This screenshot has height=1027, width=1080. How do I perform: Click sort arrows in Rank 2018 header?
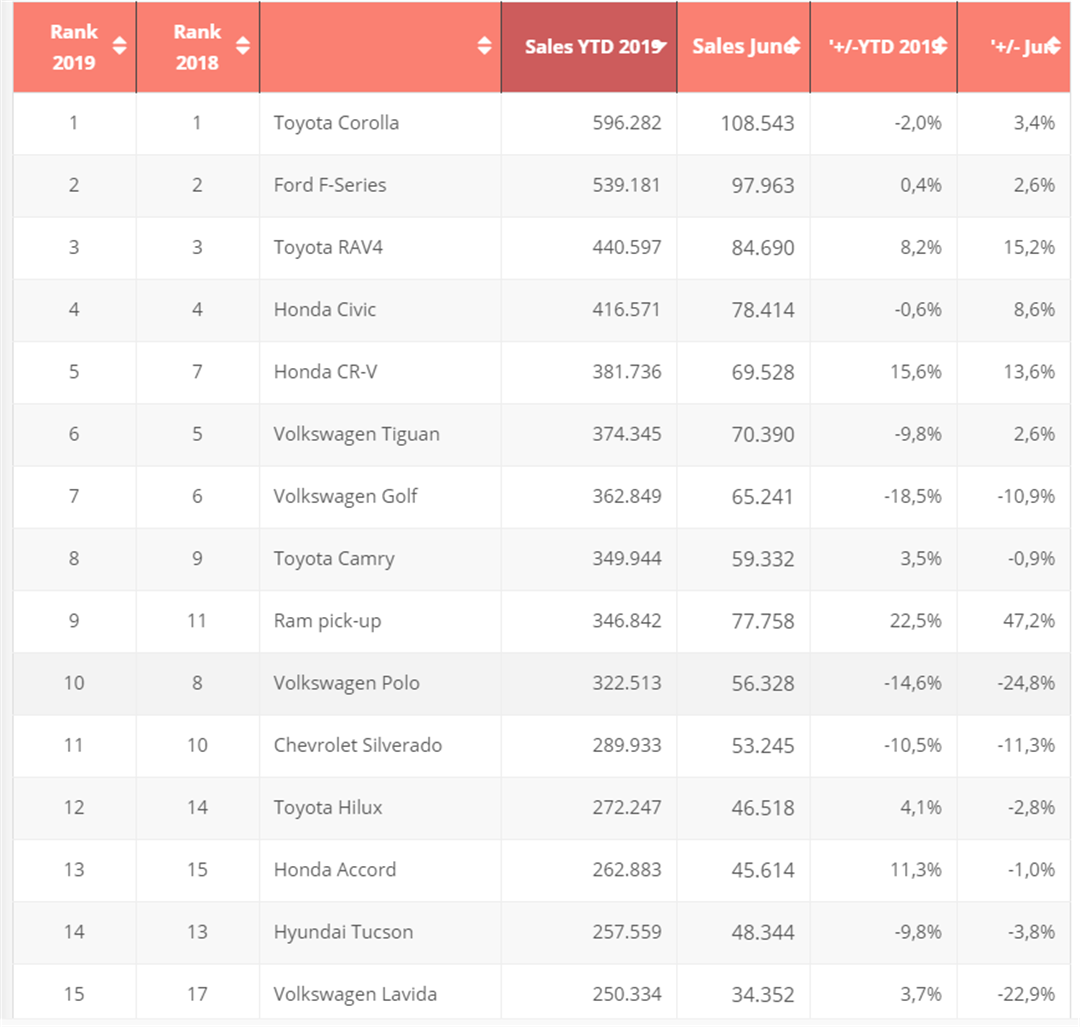click(242, 46)
